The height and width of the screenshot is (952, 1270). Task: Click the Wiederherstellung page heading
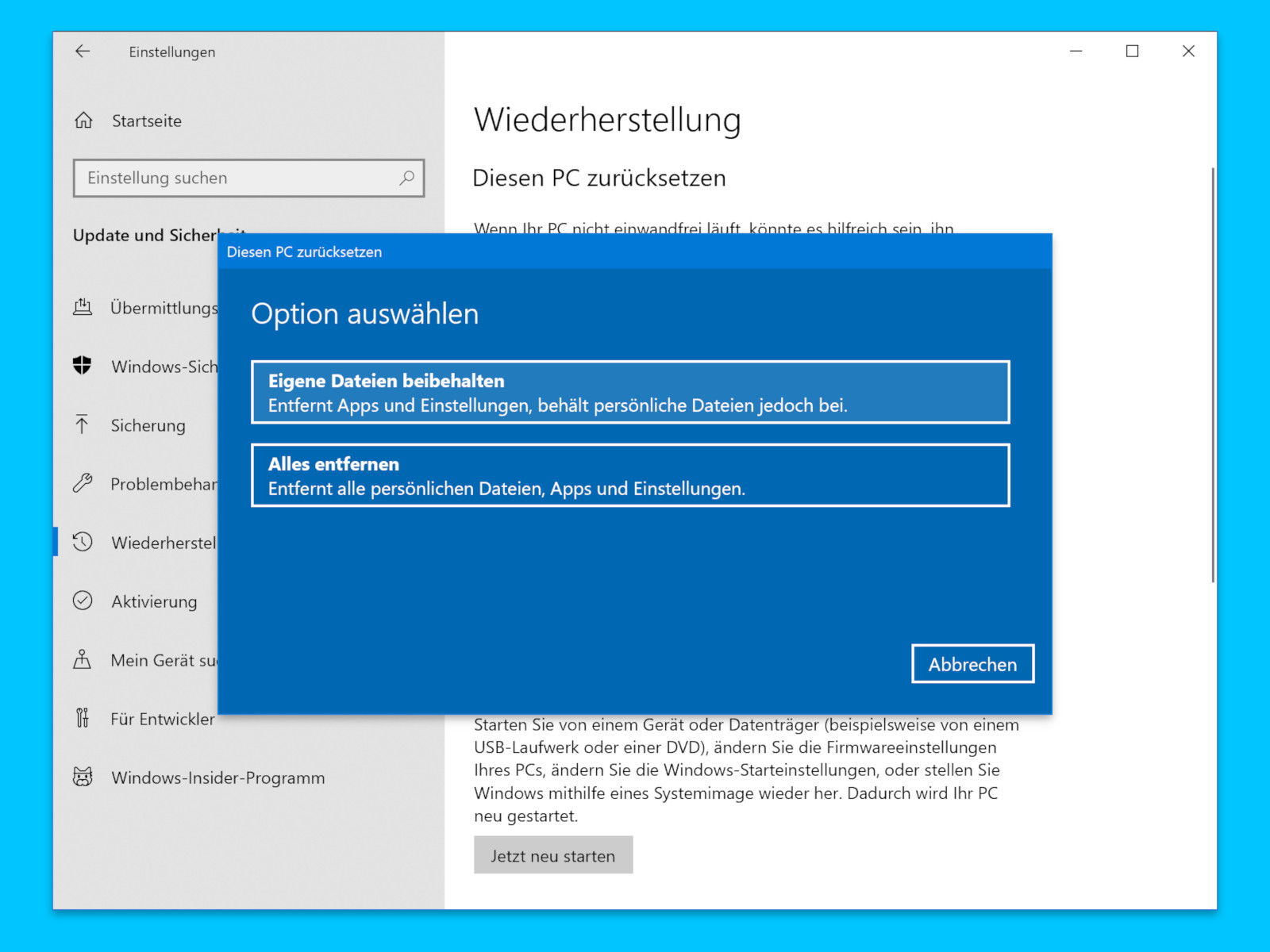[x=607, y=121]
